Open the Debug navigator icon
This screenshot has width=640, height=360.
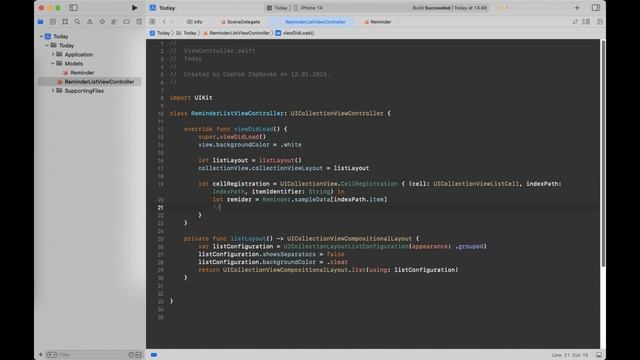pyautogui.click(x=114, y=22)
